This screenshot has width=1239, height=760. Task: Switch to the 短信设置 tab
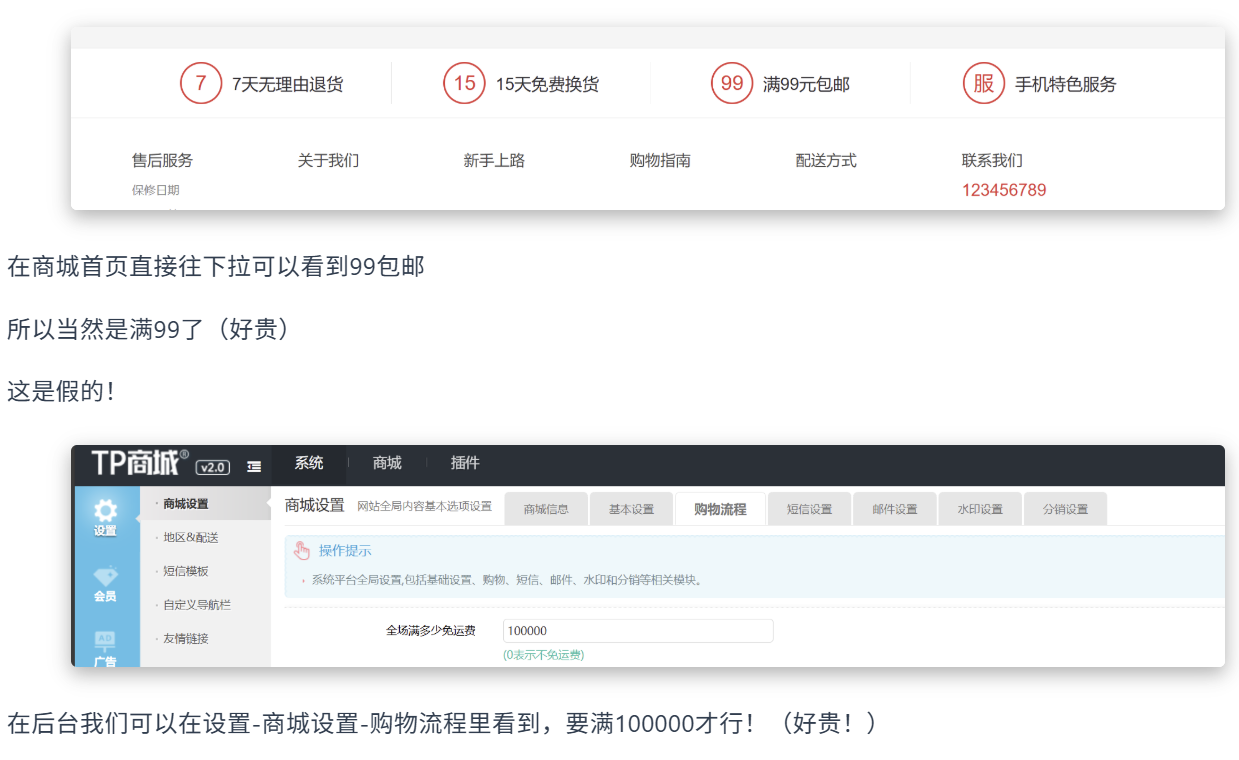[x=809, y=509]
